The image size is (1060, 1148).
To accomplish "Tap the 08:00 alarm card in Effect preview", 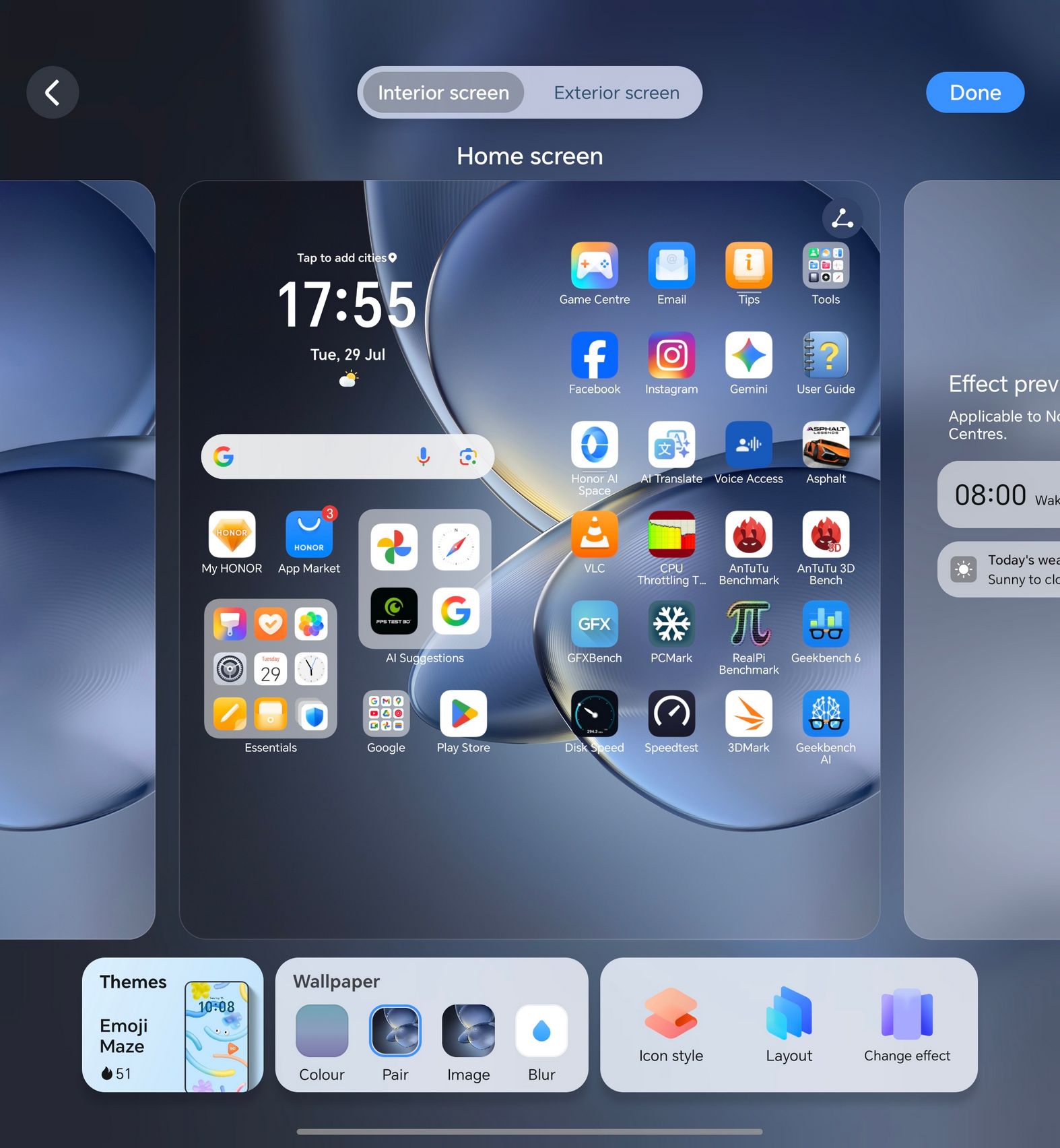I will 999,495.
